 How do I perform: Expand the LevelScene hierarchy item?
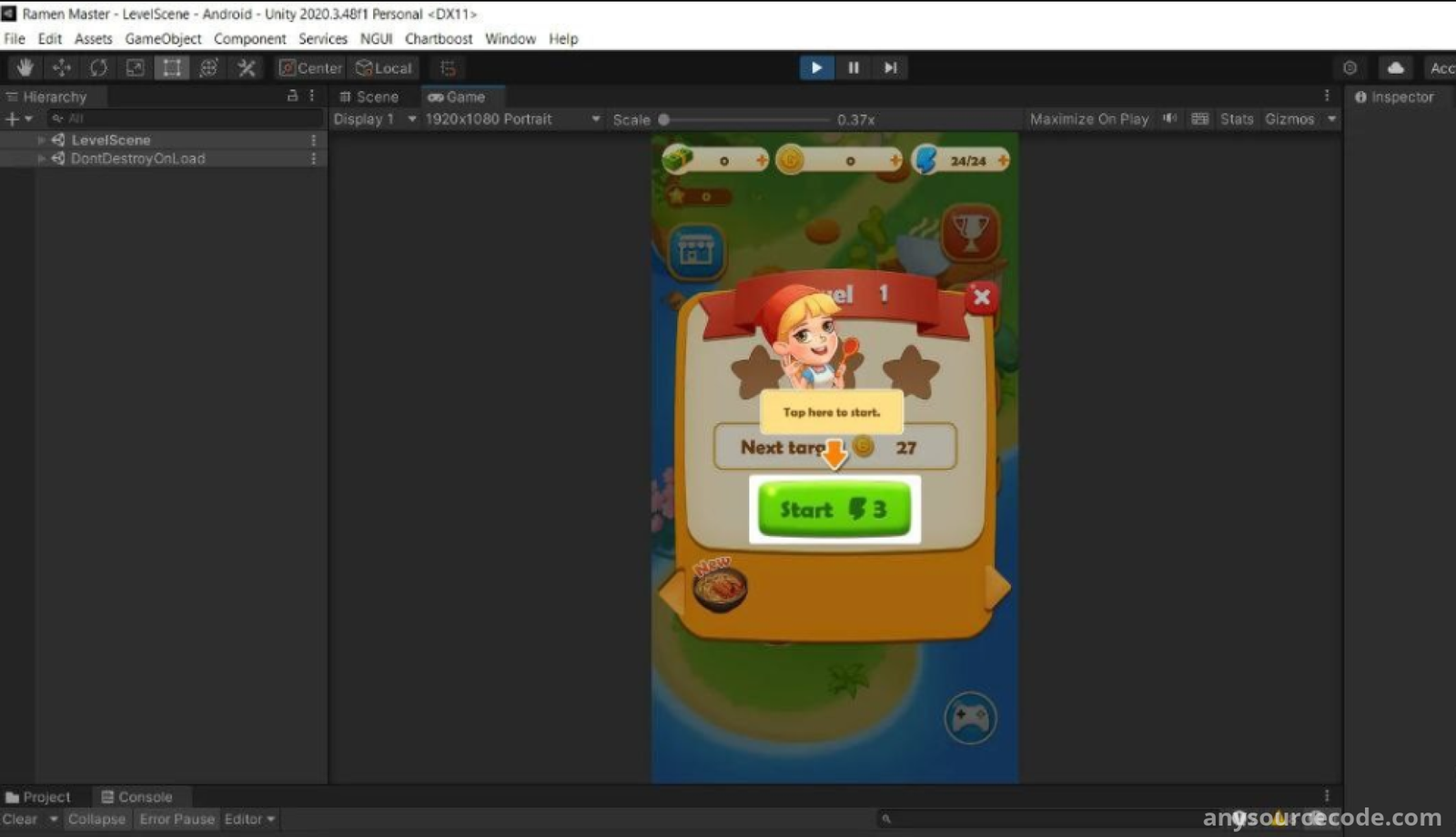[41, 140]
